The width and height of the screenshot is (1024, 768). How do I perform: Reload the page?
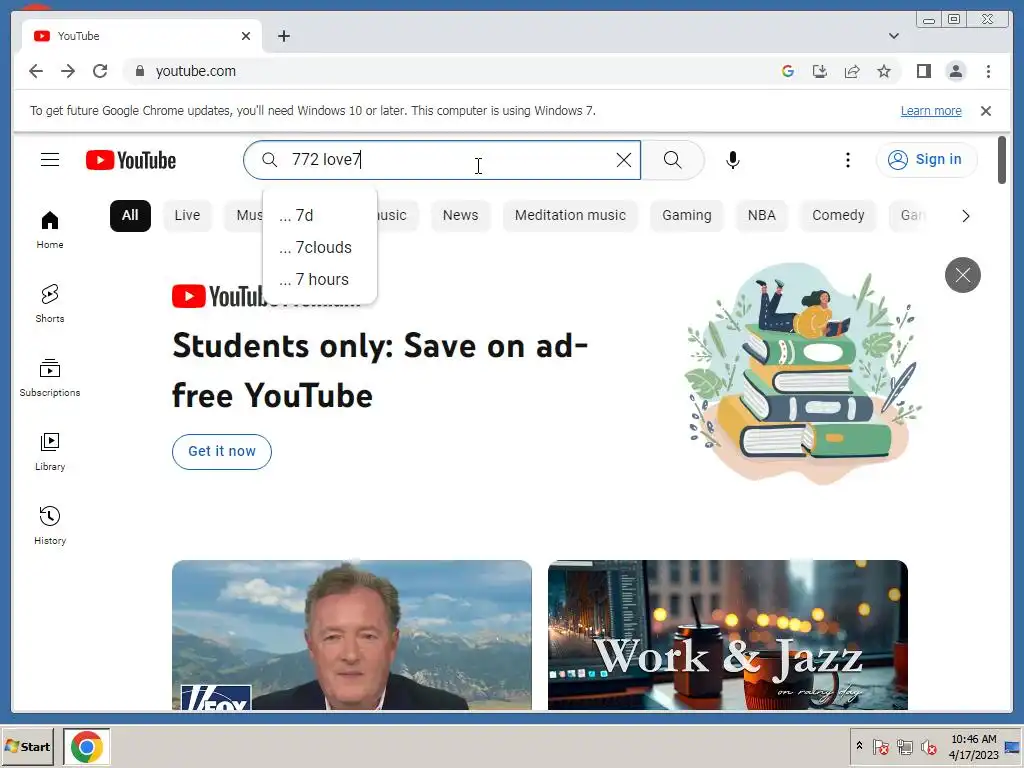click(x=100, y=71)
